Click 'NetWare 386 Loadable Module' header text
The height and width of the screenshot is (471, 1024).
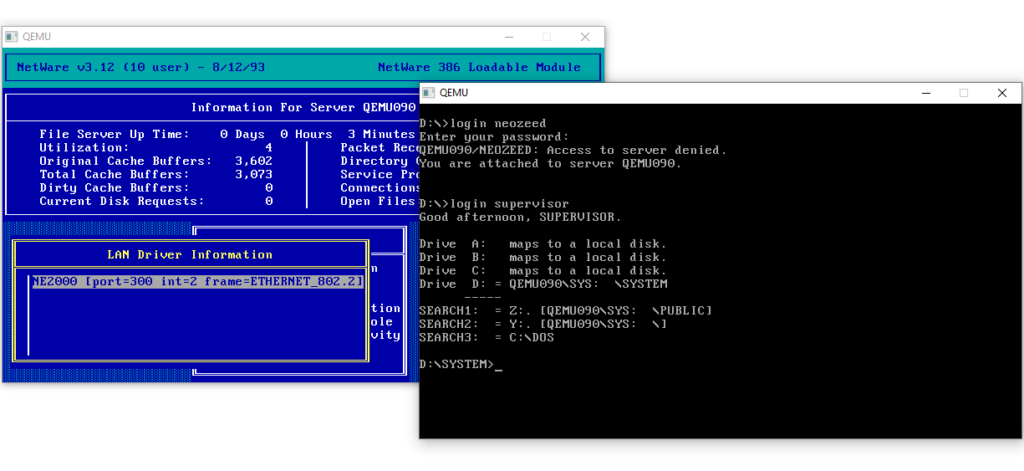click(x=479, y=67)
